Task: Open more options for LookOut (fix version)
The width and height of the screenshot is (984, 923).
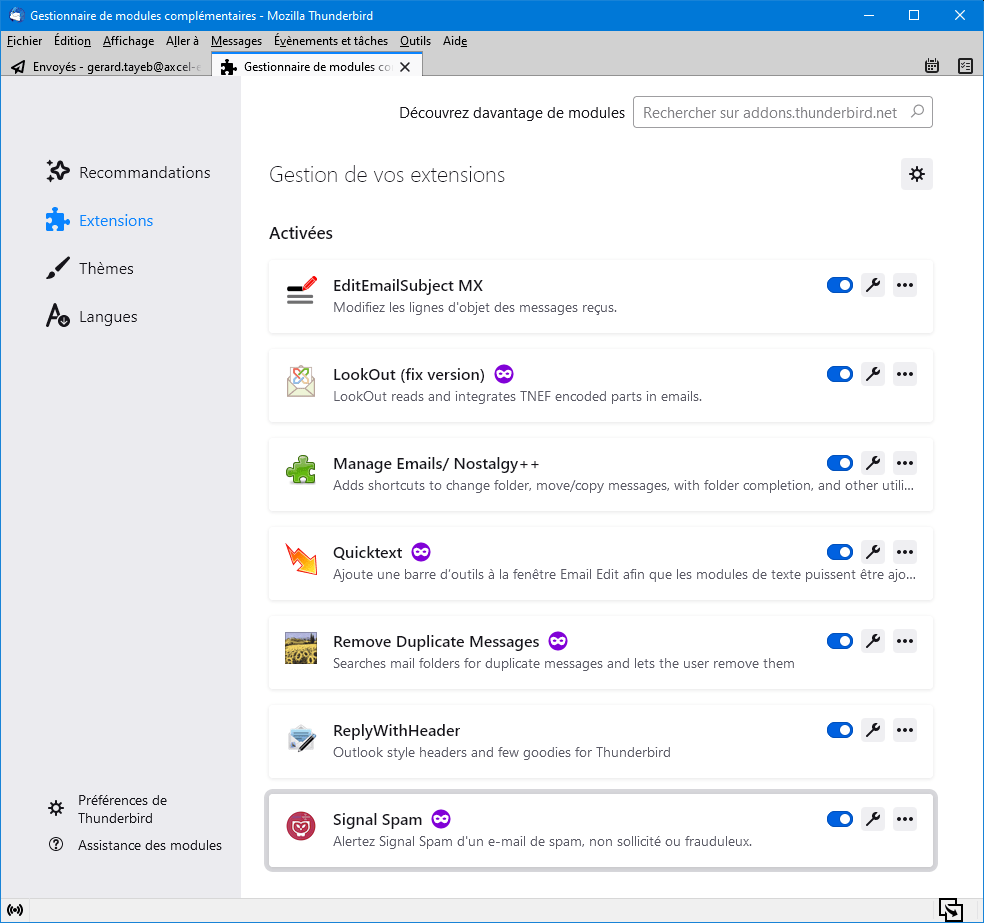Action: click(x=905, y=374)
